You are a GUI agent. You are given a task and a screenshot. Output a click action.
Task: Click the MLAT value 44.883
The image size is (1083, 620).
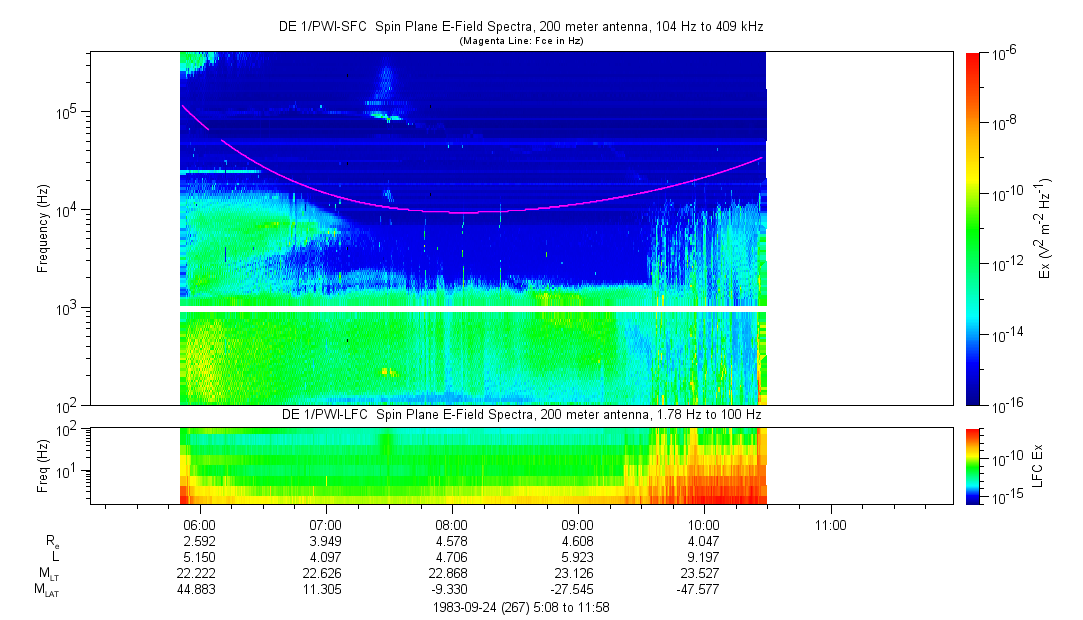196,590
